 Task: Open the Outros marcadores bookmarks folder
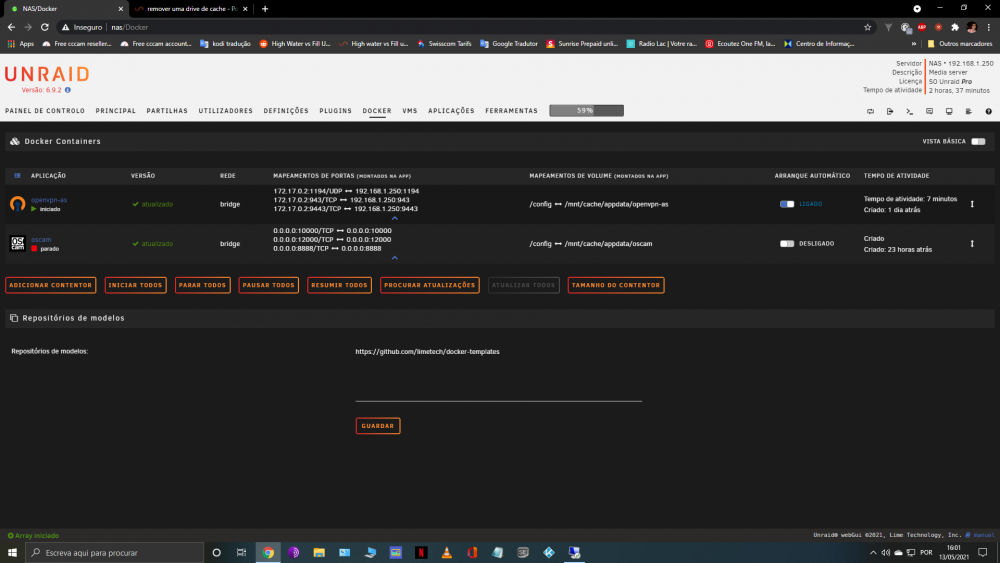tap(960, 44)
